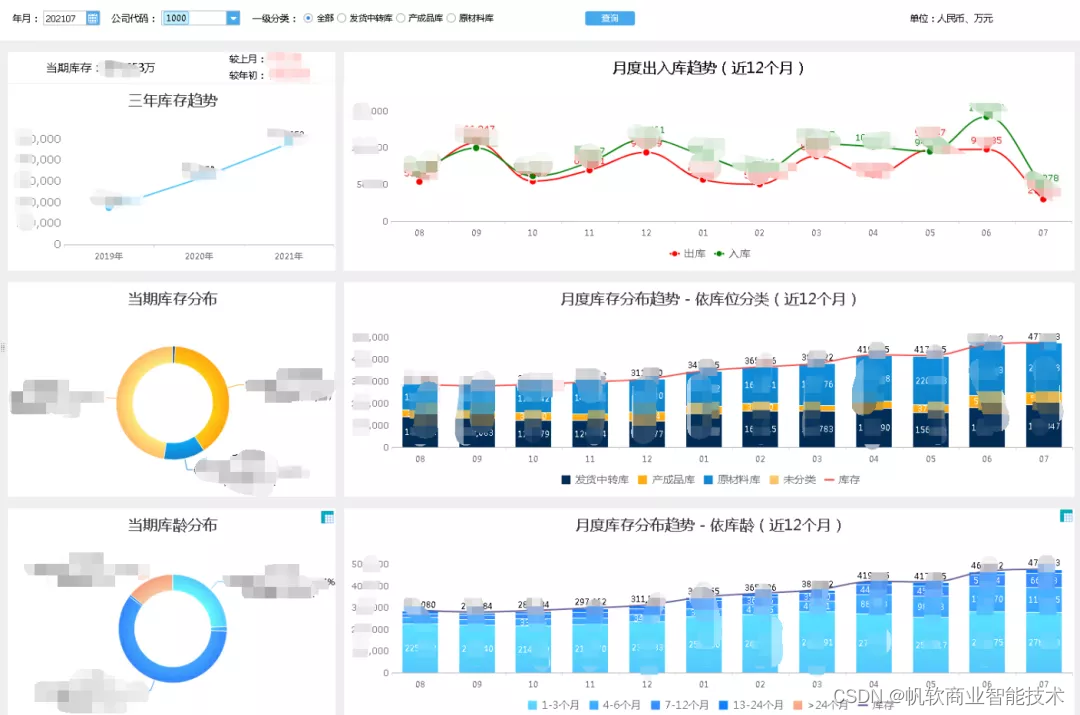1080x715 pixels.
Task: Click the 较上月 label
Action: pyautogui.click(x=247, y=59)
